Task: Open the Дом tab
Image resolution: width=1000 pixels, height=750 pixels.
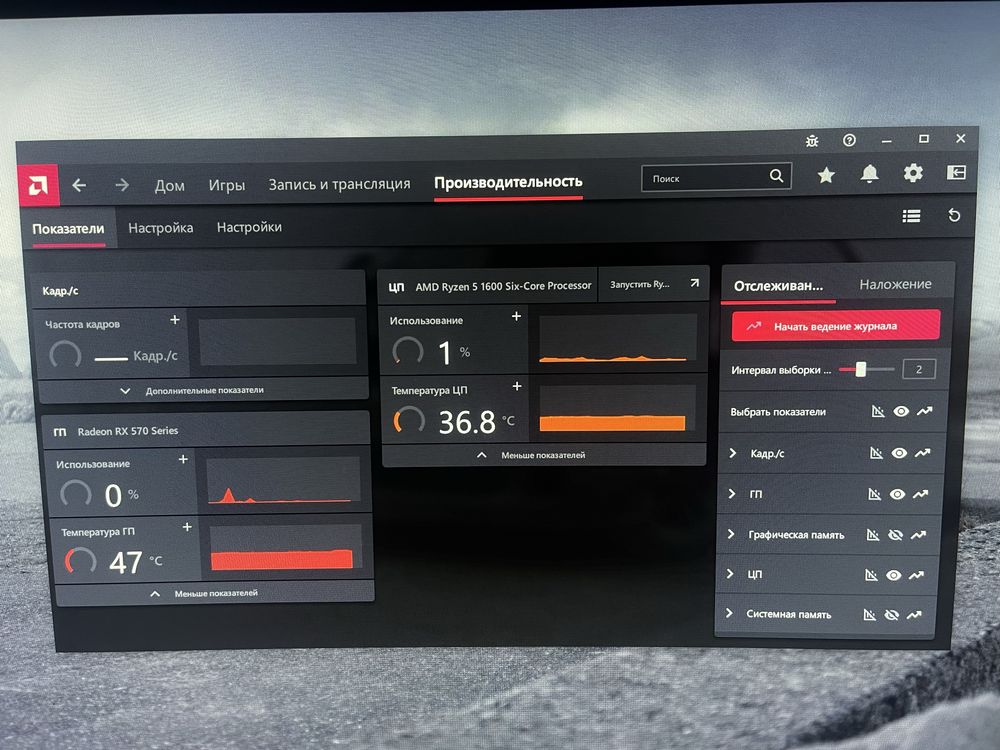Action: pos(170,186)
